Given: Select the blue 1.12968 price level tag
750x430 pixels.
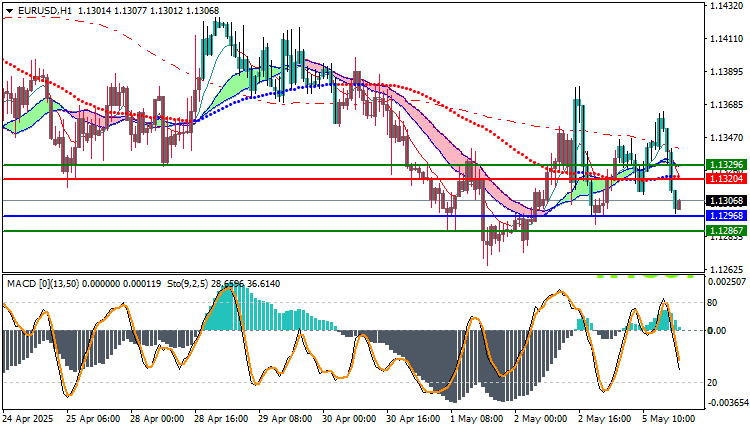Looking at the screenshot, I should tap(726, 216).
